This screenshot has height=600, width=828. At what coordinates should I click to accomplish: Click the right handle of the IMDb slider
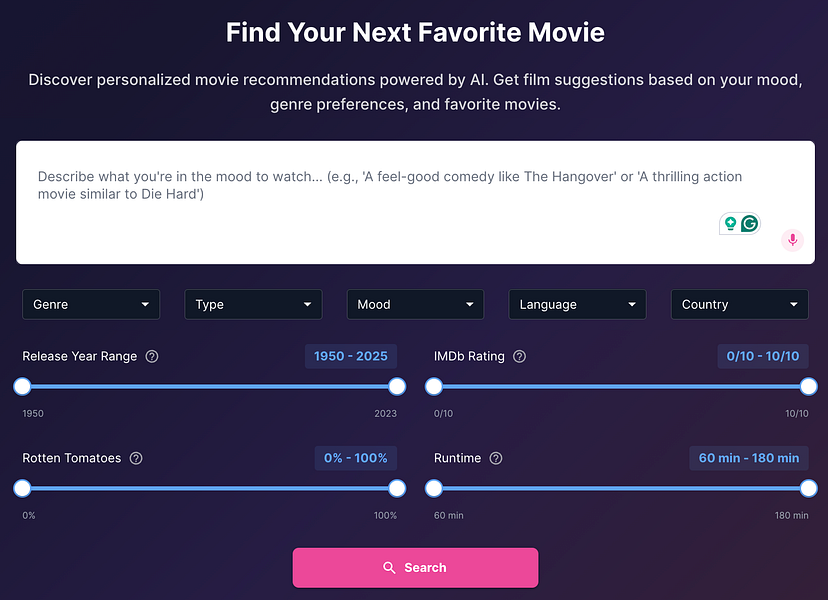(x=808, y=385)
